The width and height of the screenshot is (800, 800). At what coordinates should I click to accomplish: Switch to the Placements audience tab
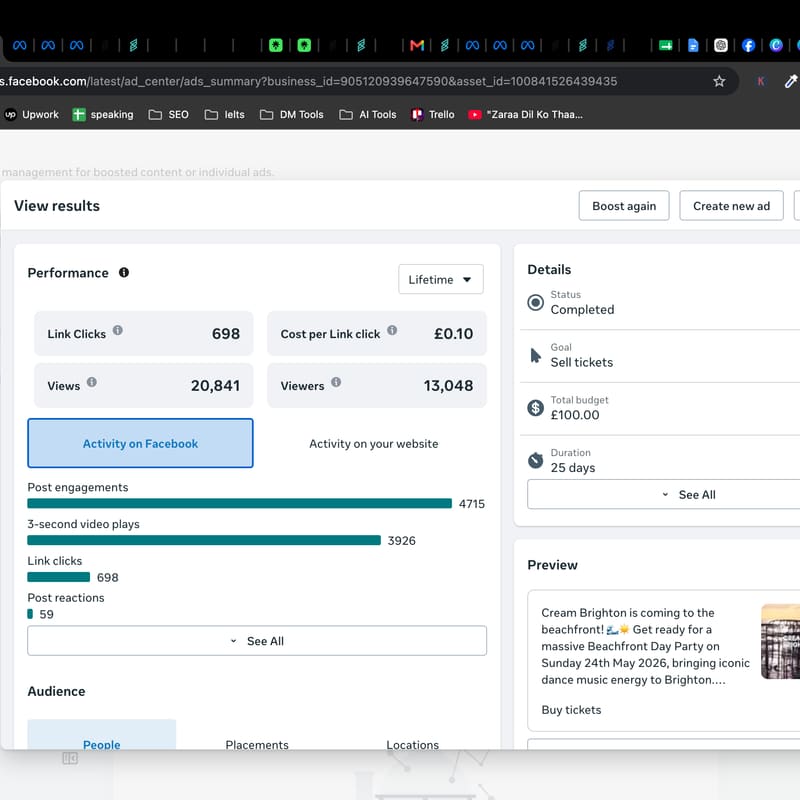point(257,744)
